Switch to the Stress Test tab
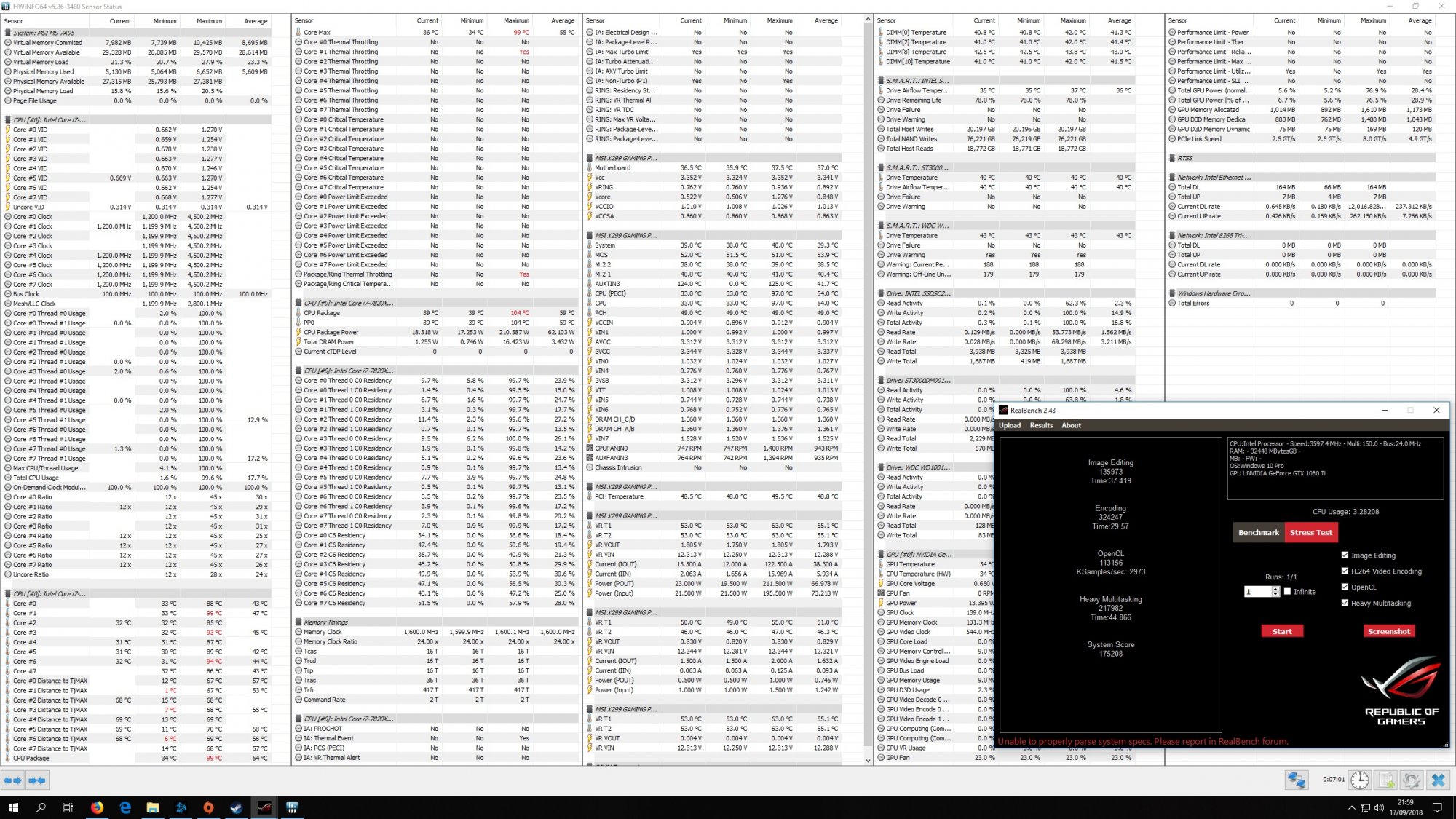Screen dimensions: 1456x819 [1310, 532]
